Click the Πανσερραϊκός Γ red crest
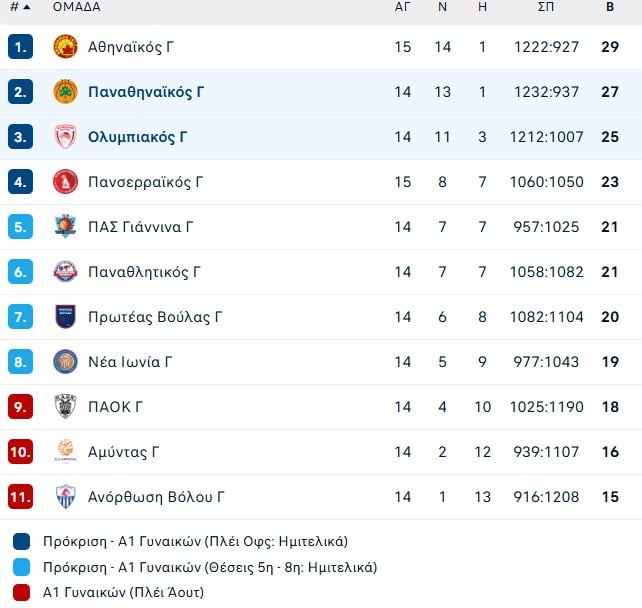Image resolution: width=642 pixels, height=608 pixels. (65, 182)
